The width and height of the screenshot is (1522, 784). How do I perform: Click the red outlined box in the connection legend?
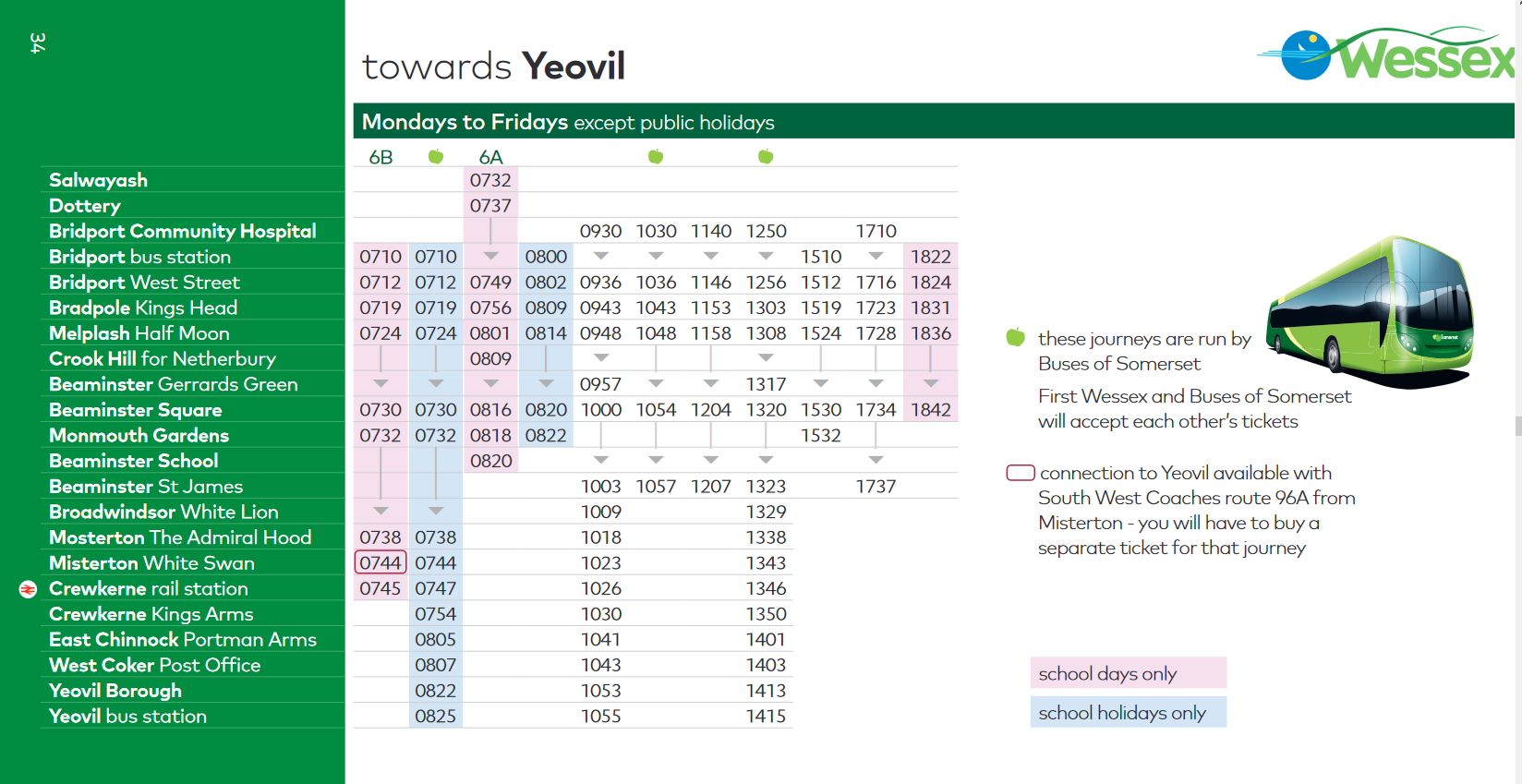(1020, 474)
